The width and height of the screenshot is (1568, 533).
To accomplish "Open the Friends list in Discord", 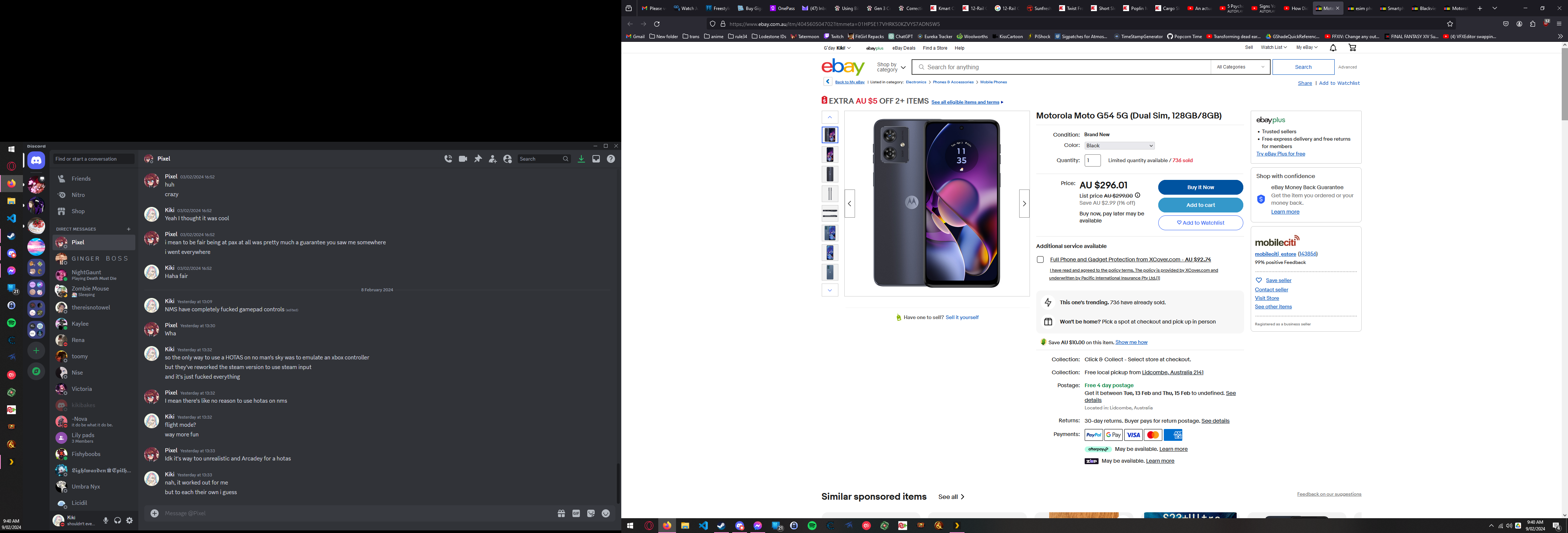I will click(94, 178).
